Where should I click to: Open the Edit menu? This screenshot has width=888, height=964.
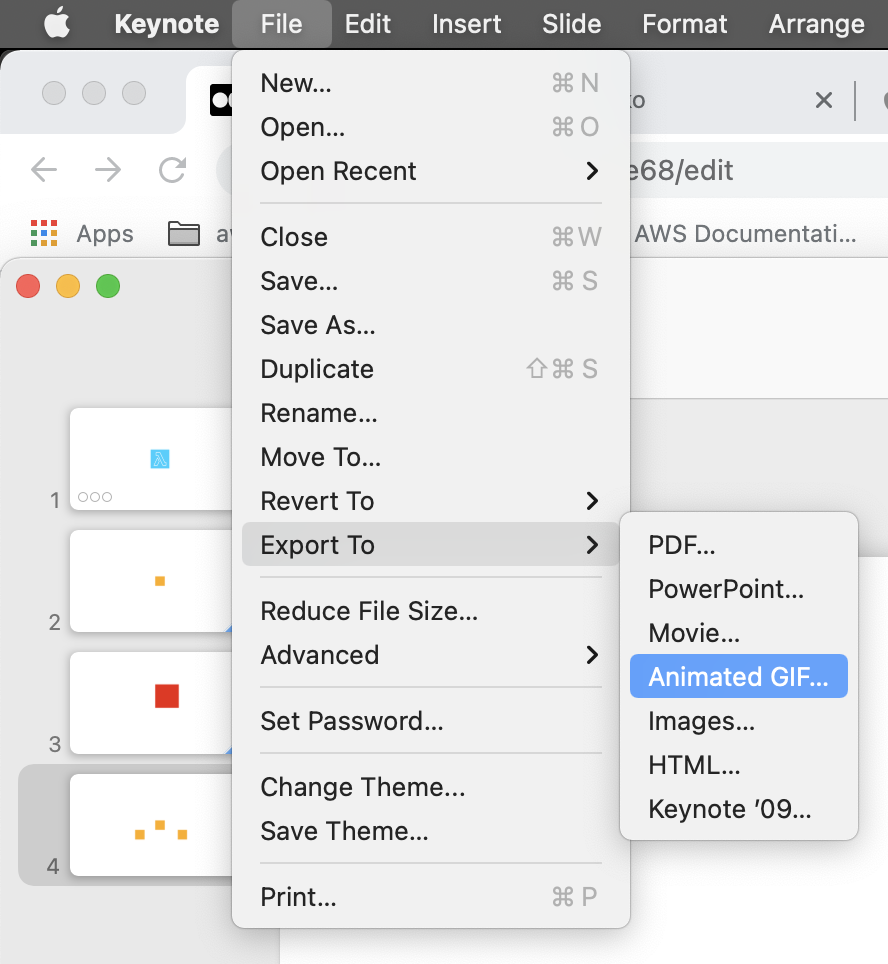367,24
